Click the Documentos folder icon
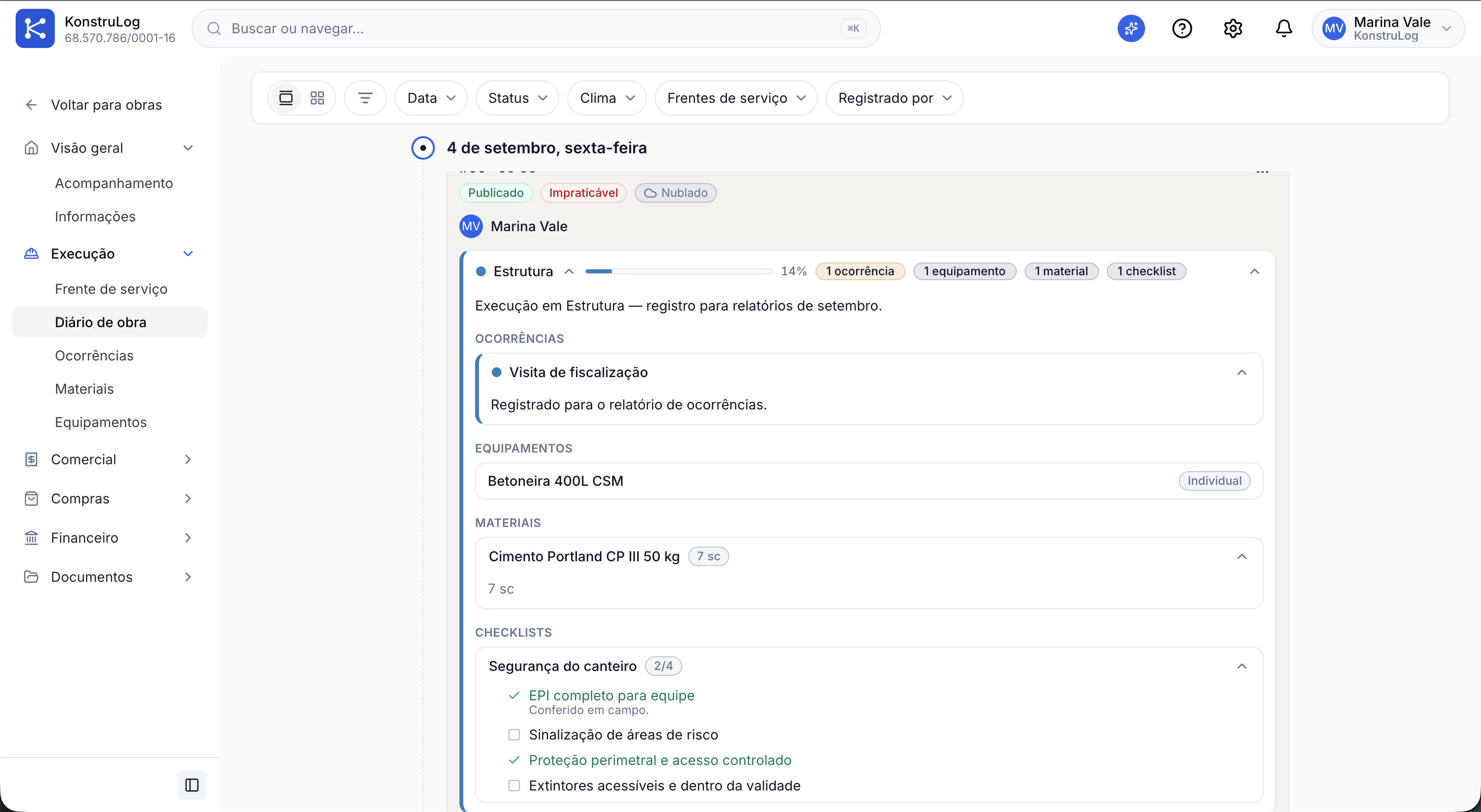 [x=31, y=577]
